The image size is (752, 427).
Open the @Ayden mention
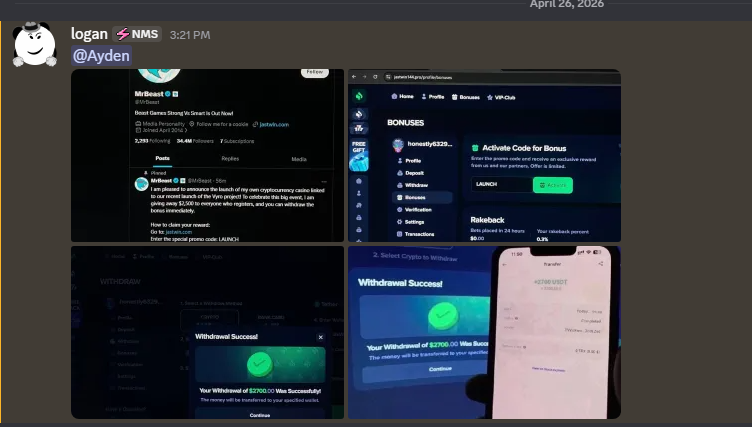point(101,56)
